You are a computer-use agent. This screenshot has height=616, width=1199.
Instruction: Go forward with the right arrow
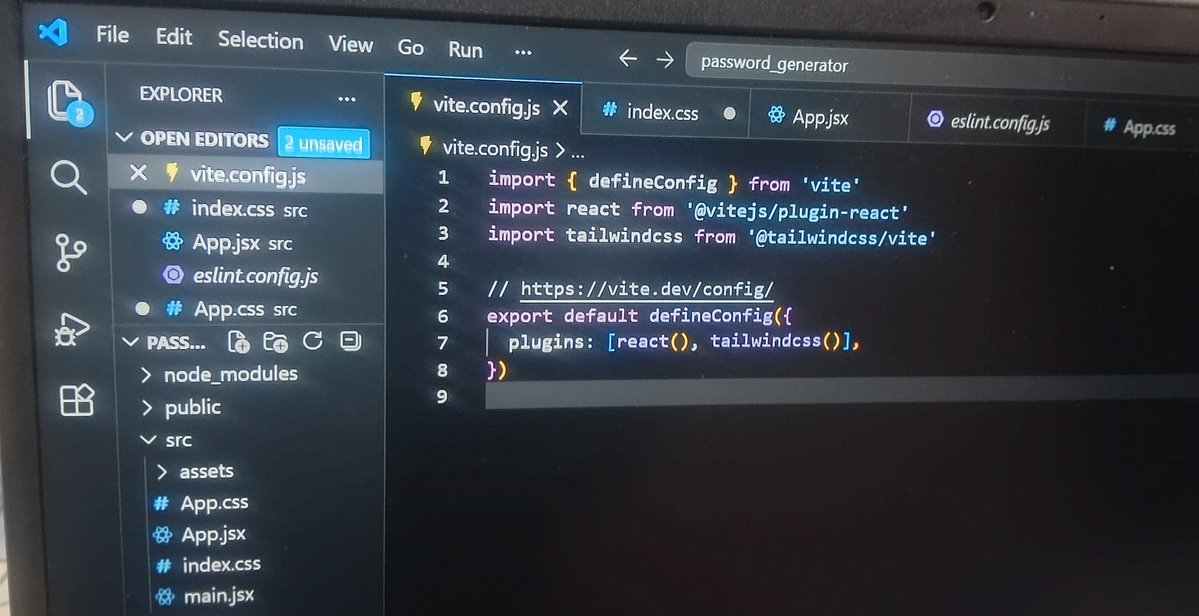[665, 60]
